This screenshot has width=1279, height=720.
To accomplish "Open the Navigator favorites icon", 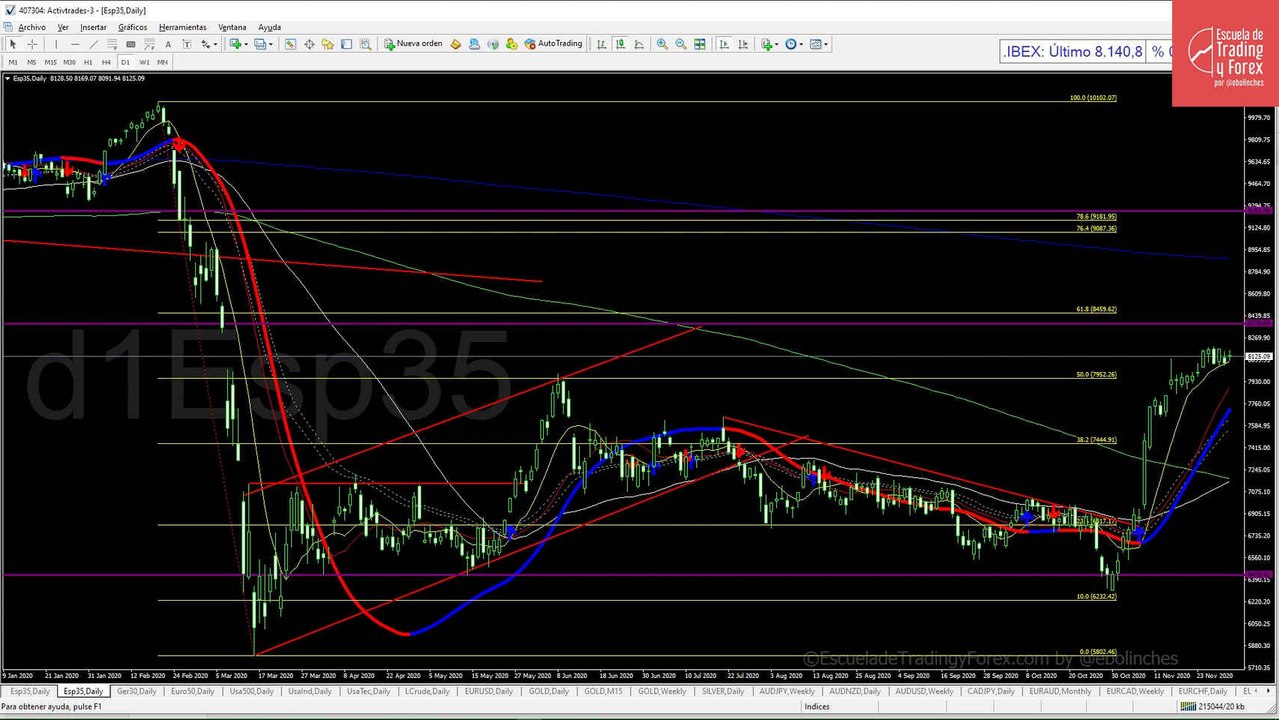I will coord(328,44).
